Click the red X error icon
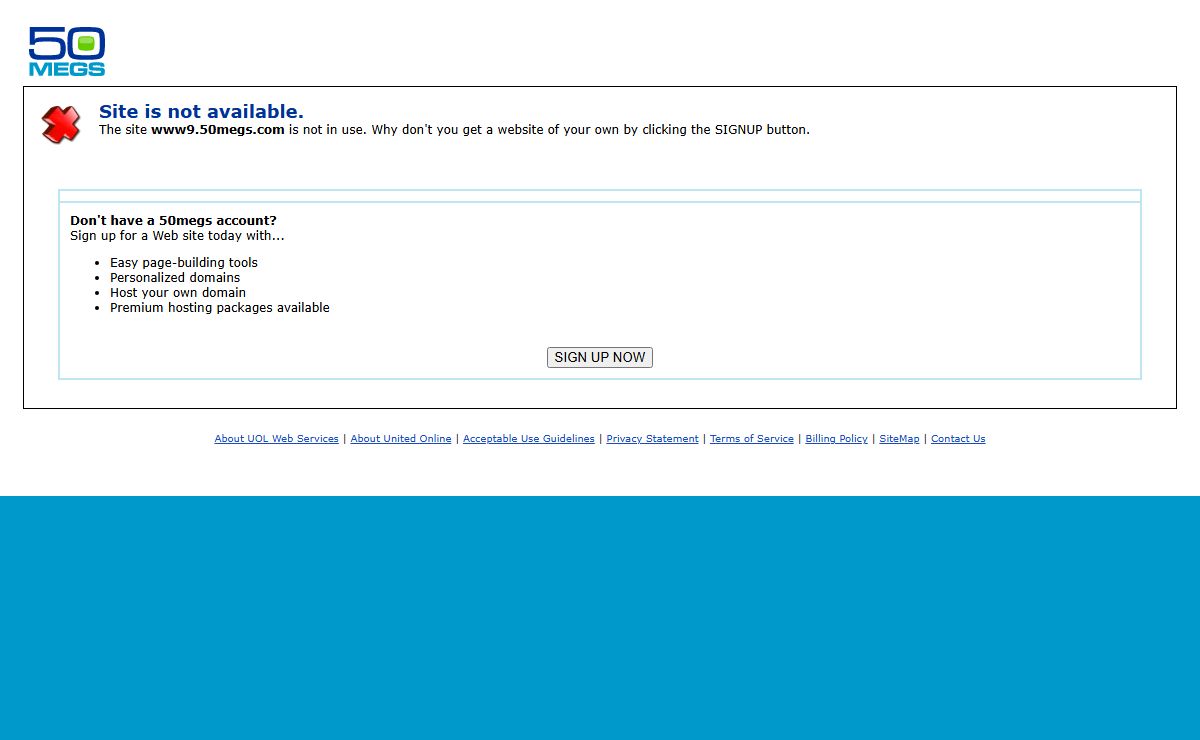Viewport: 1200px width, 740px height. coord(61,124)
